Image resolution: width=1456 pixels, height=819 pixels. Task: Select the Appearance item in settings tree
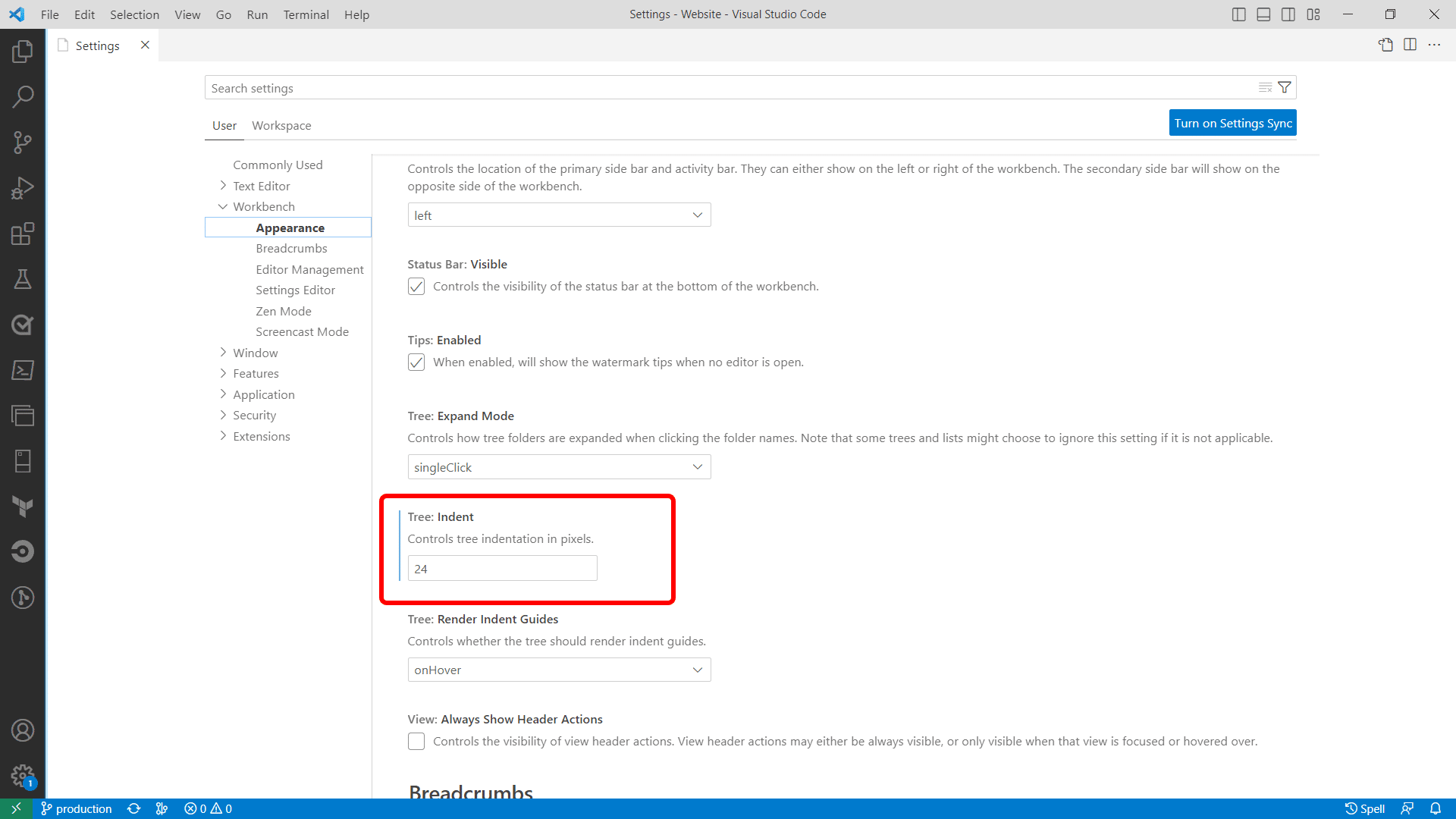click(x=290, y=227)
